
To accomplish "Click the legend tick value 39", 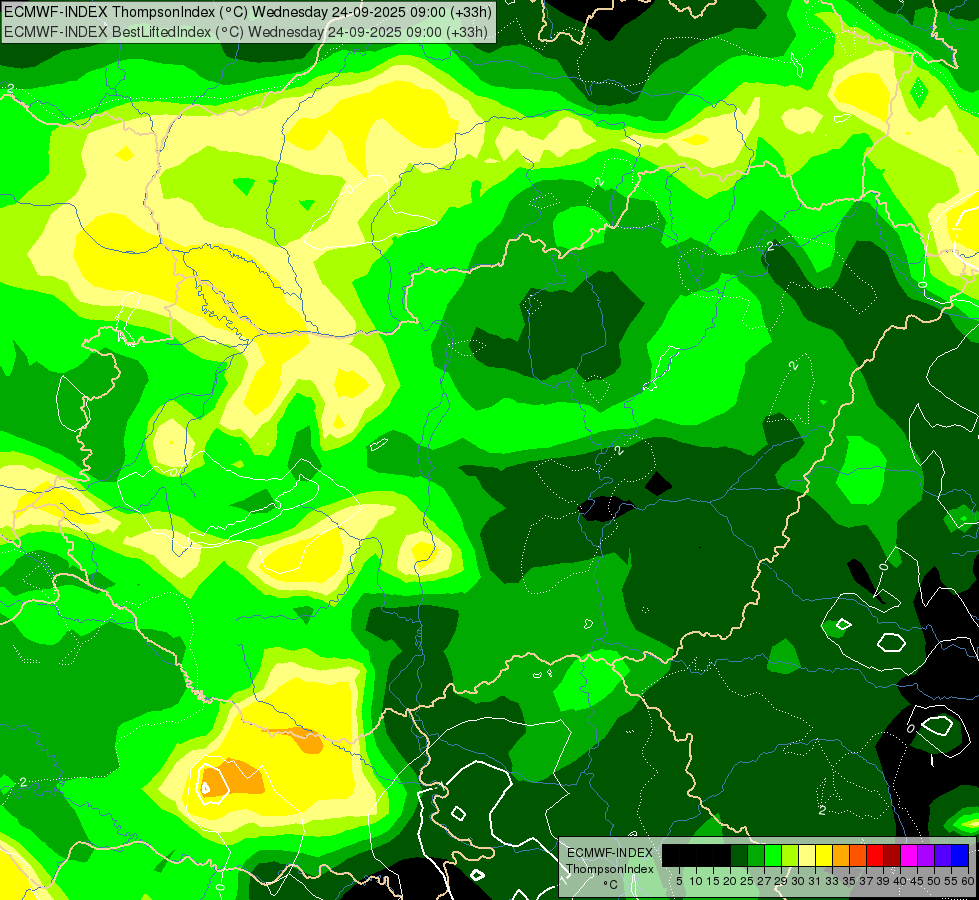I will tap(883, 881).
